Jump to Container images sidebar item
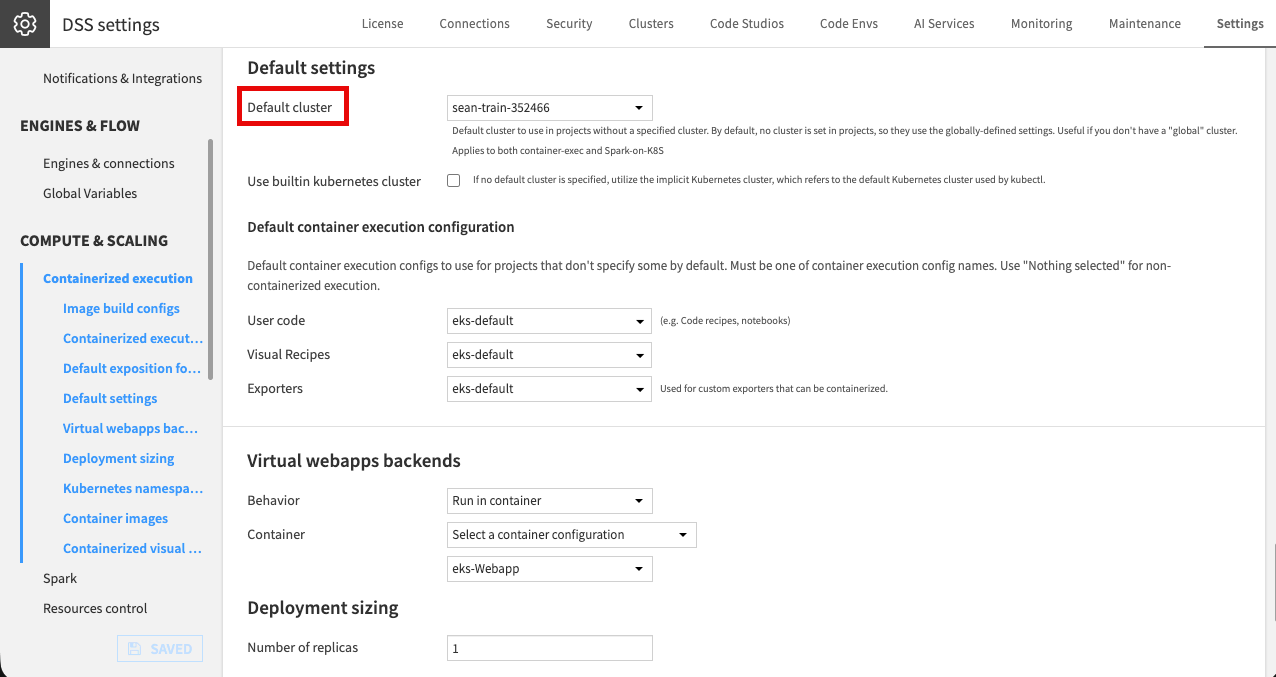This screenshot has height=677, width=1276. click(x=115, y=518)
